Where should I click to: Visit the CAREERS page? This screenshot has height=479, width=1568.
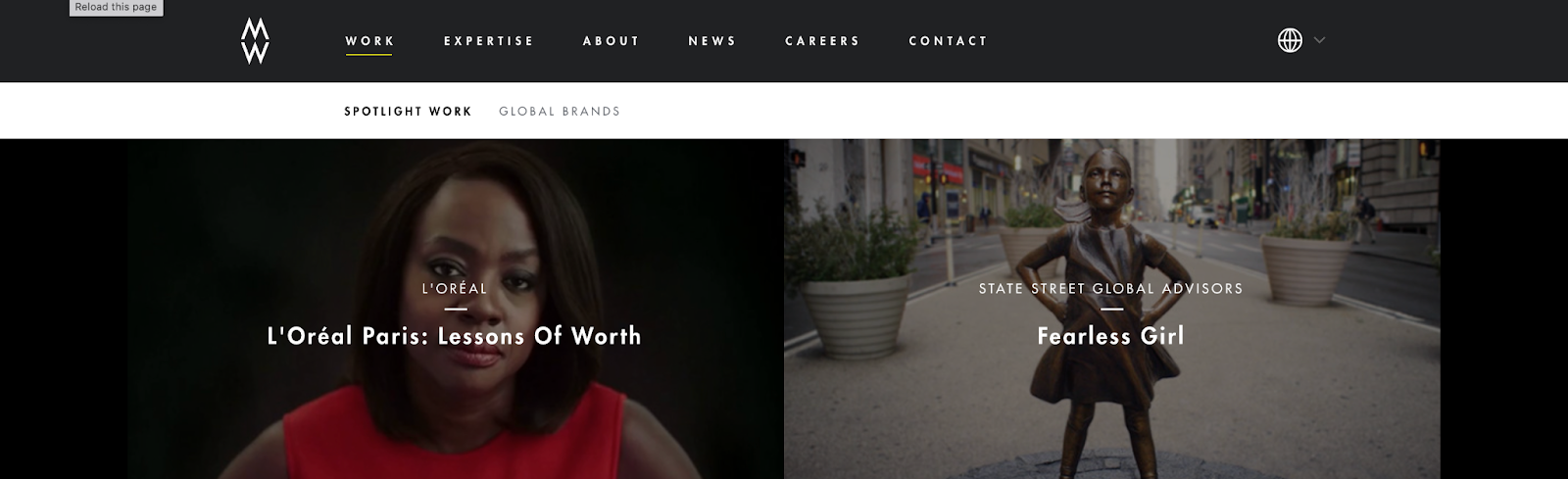point(822,41)
